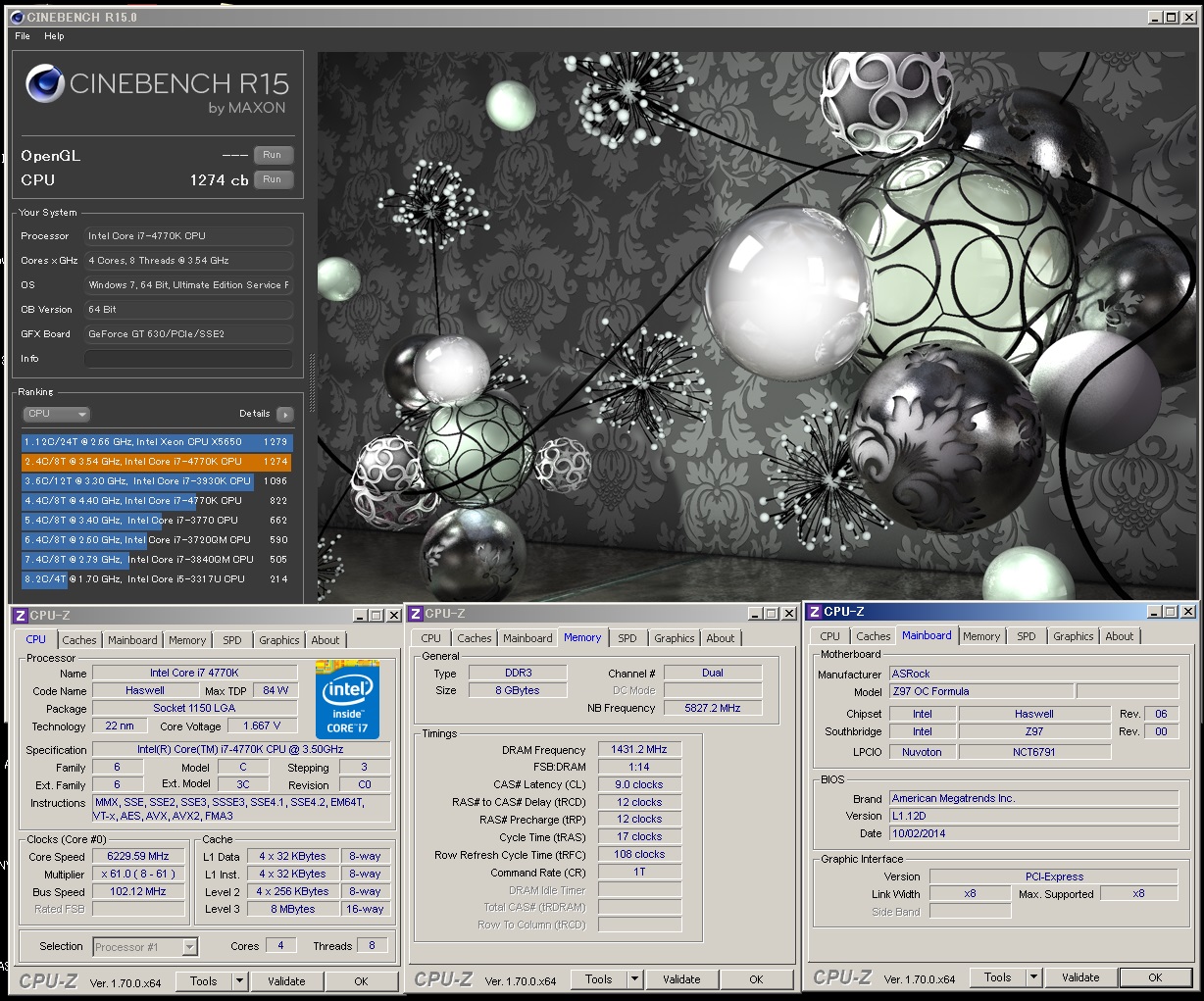Click OK in left CPU-Z window

pyautogui.click(x=362, y=981)
